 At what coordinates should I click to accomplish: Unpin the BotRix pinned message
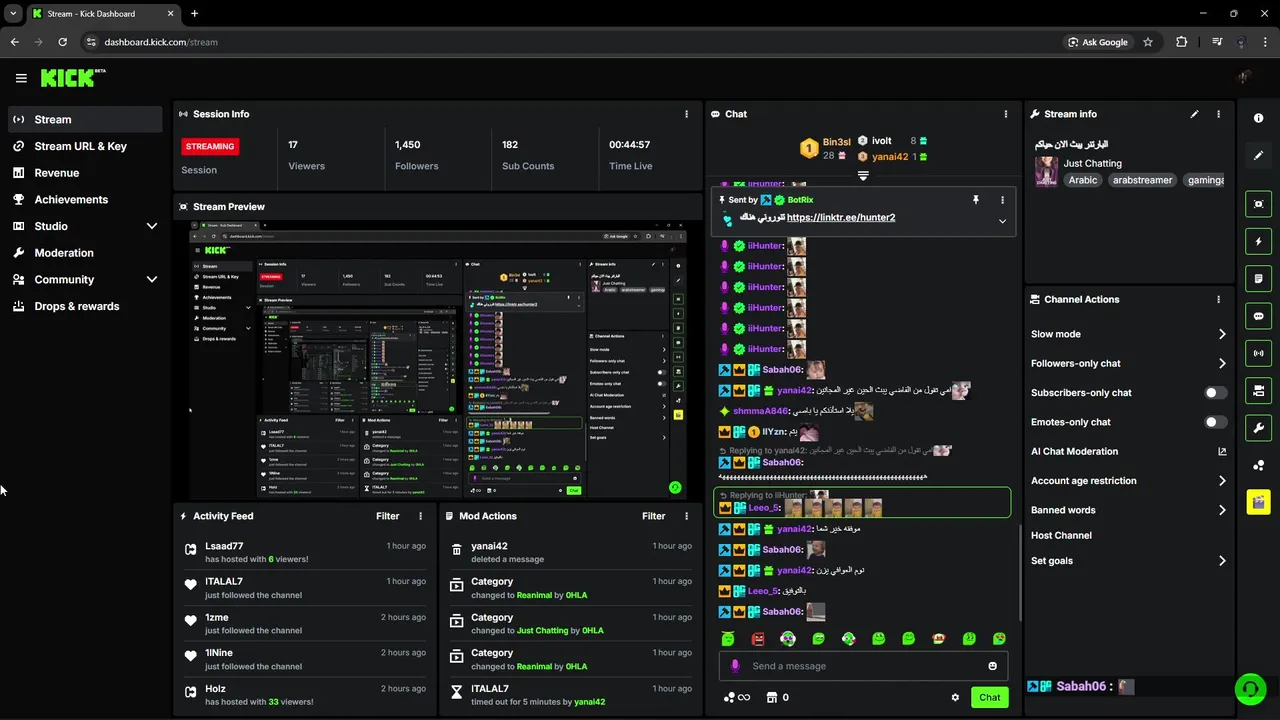coord(976,200)
